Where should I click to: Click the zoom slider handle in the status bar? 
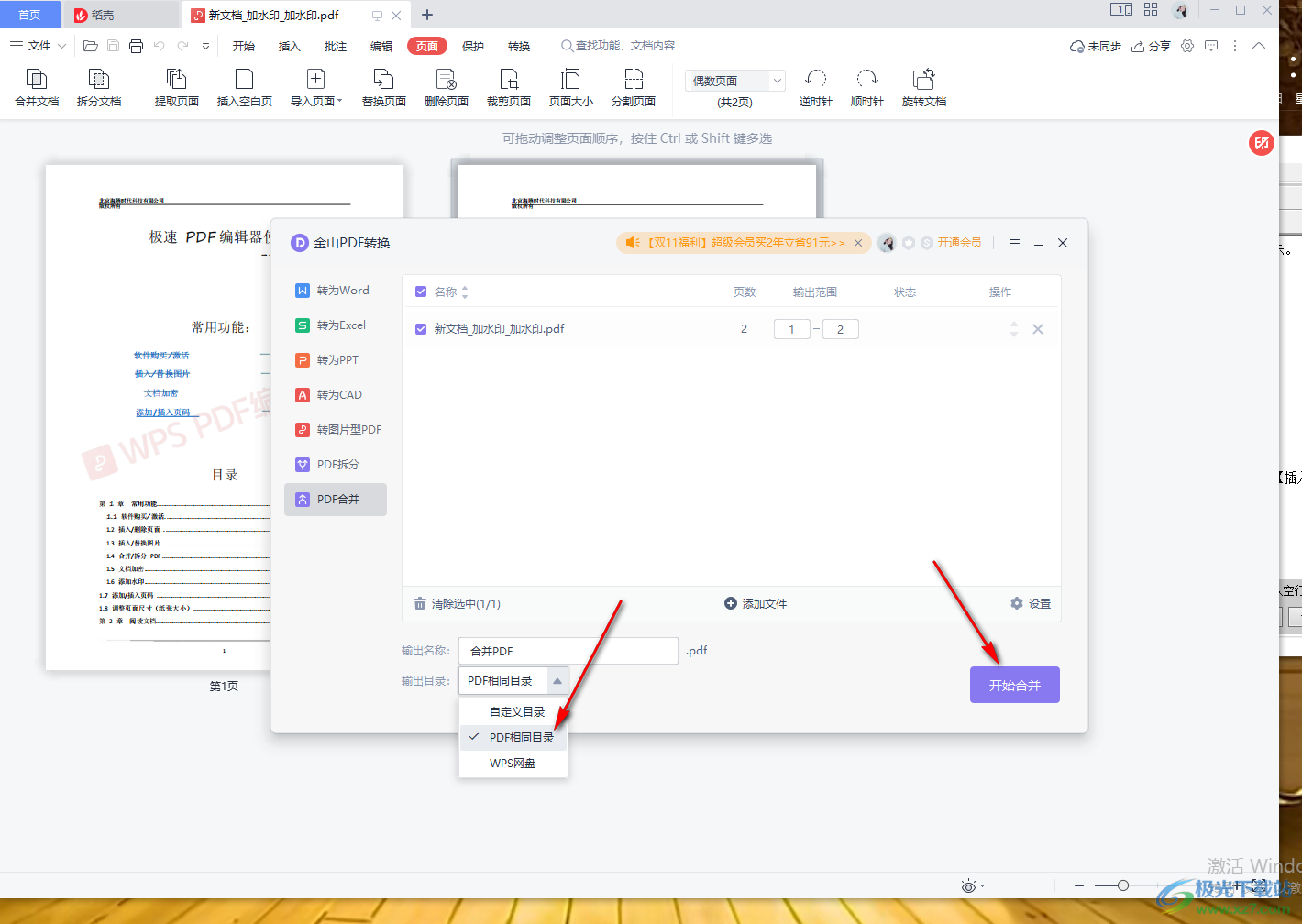tap(1122, 885)
